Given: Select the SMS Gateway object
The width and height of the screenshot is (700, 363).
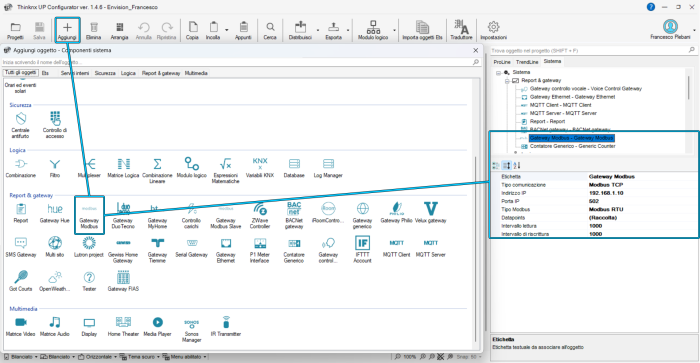Looking at the screenshot, I should tap(21, 247).
